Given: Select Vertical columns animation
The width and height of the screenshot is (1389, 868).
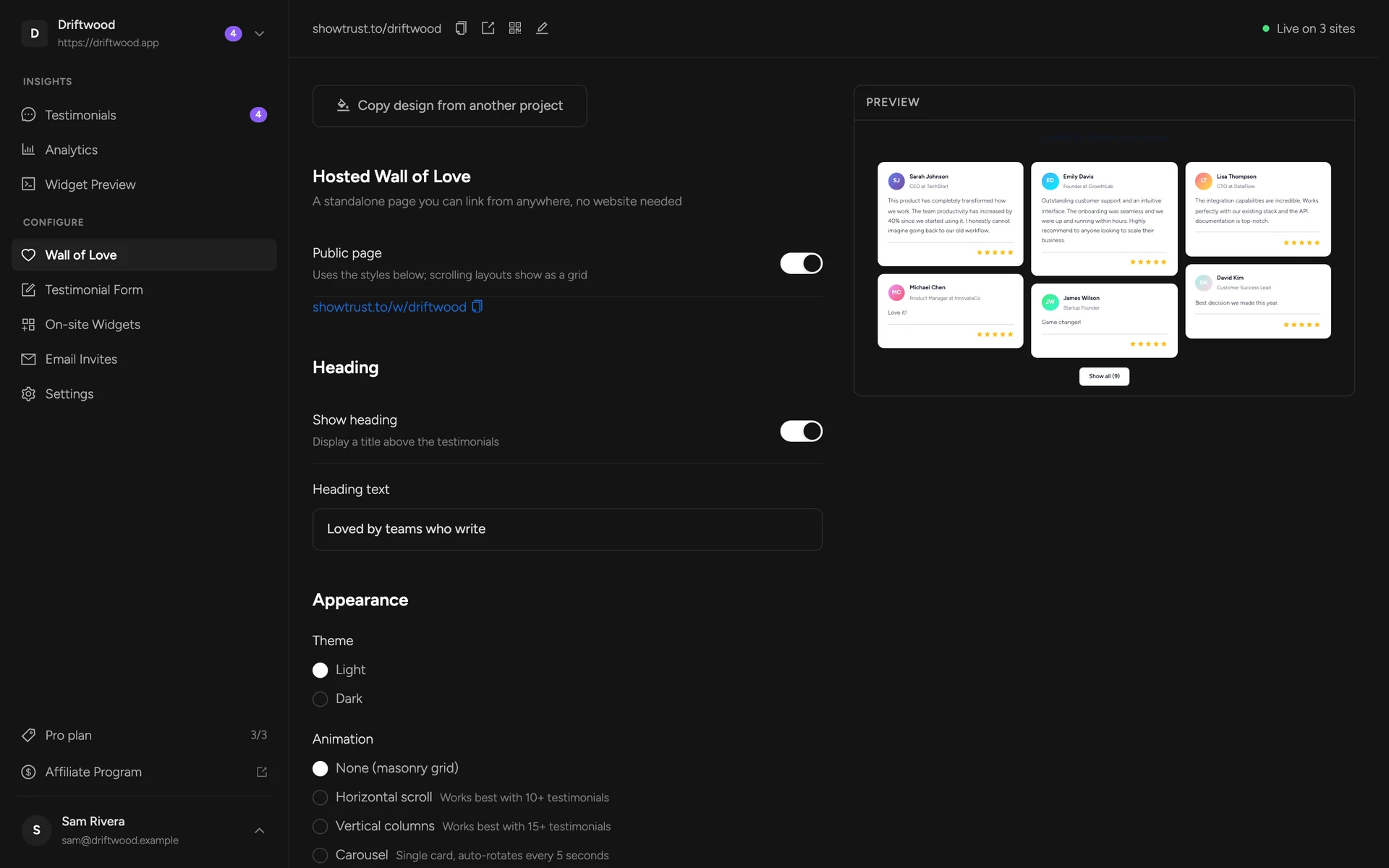Looking at the screenshot, I should click(320, 826).
